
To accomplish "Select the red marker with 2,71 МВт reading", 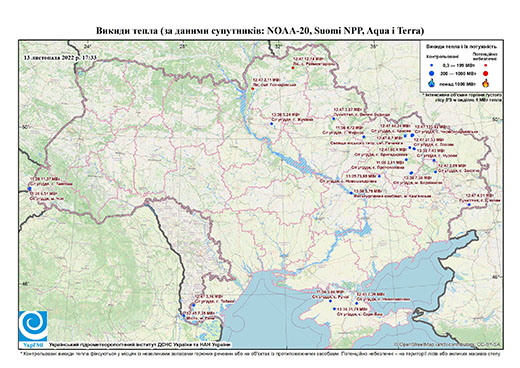I will pyautogui.click(x=253, y=89).
